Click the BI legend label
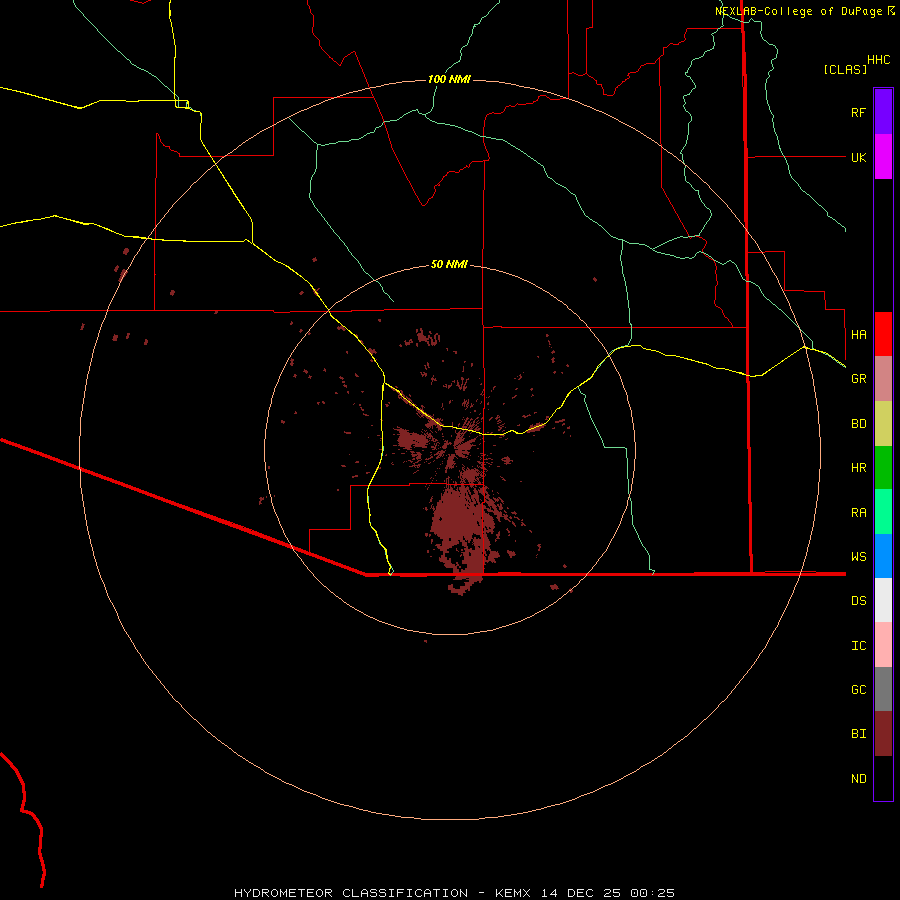 [x=858, y=734]
